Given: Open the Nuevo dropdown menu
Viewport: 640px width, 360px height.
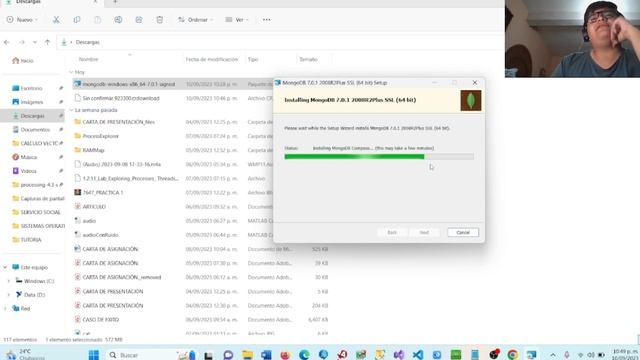Looking at the screenshot, I should click(22, 20).
